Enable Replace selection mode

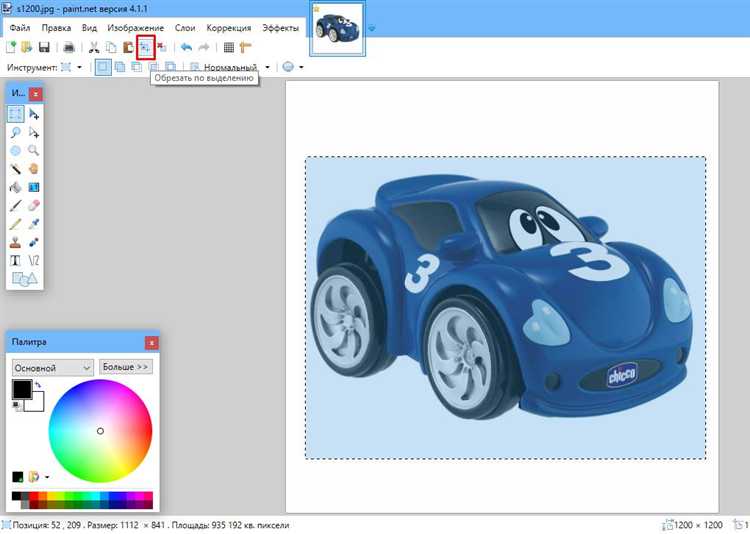point(103,67)
